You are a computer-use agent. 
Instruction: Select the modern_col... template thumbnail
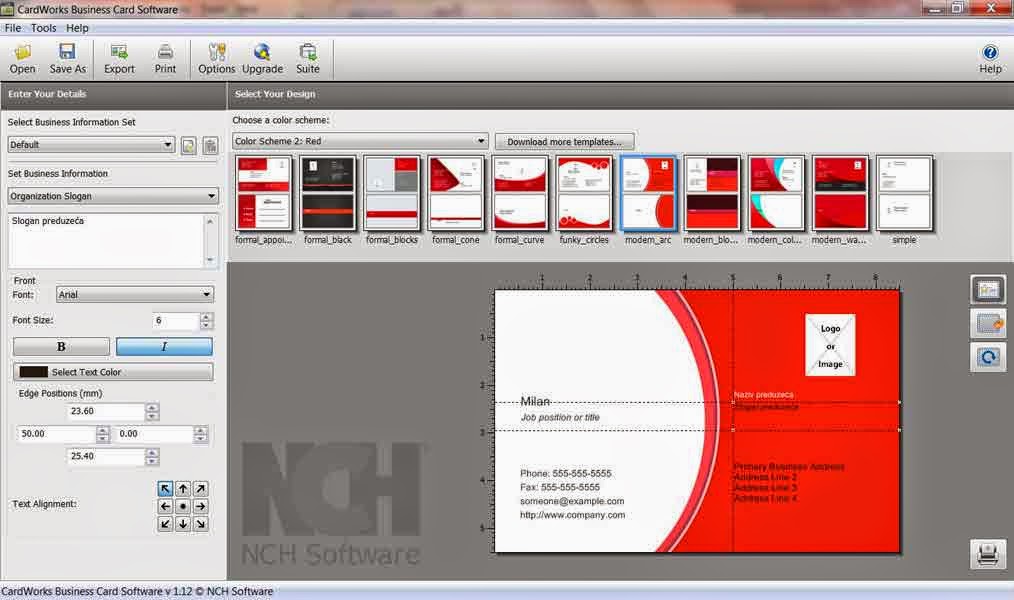[x=775, y=193]
